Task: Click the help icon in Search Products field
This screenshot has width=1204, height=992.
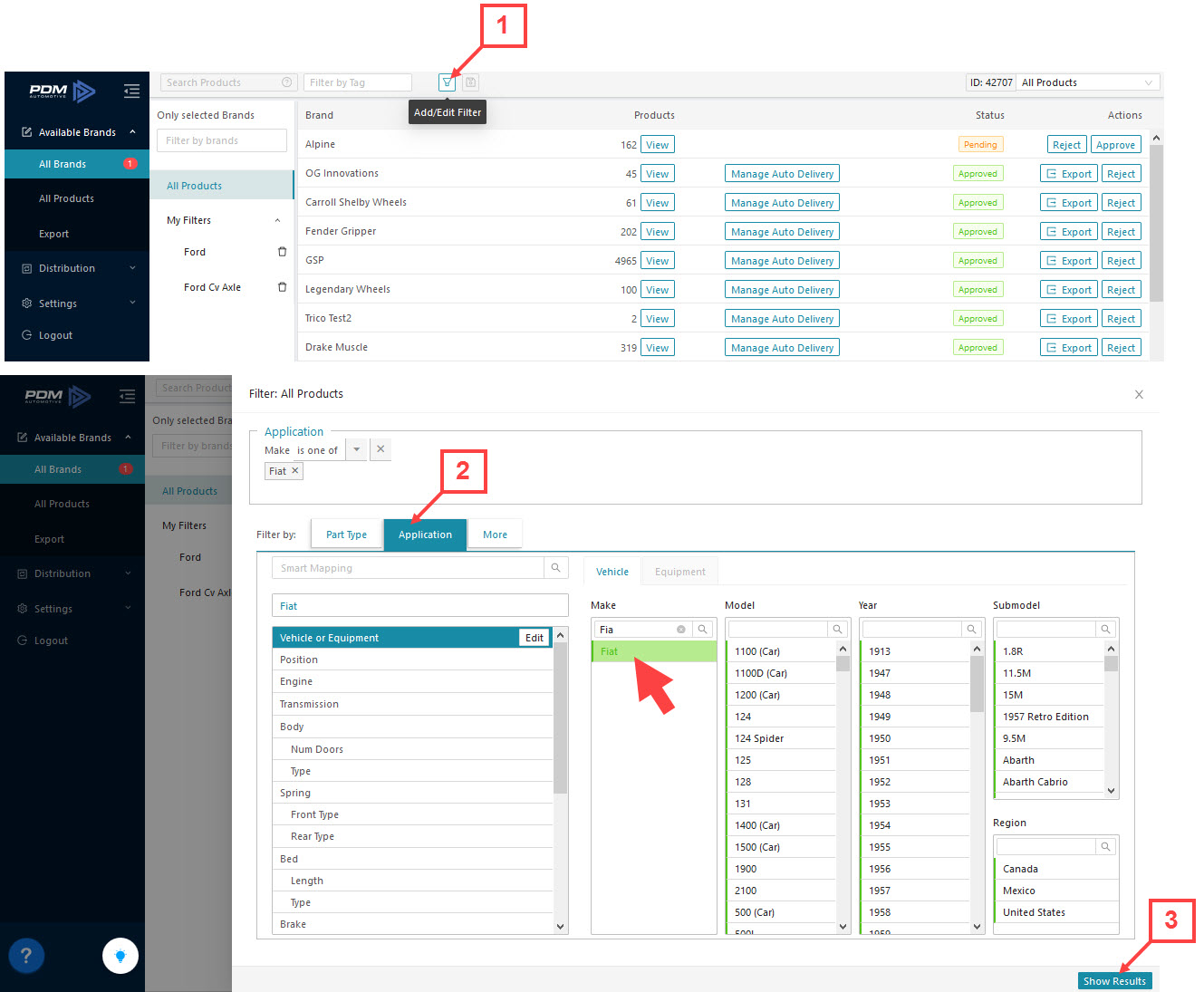Action: pyautogui.click(x=287, y=82)
